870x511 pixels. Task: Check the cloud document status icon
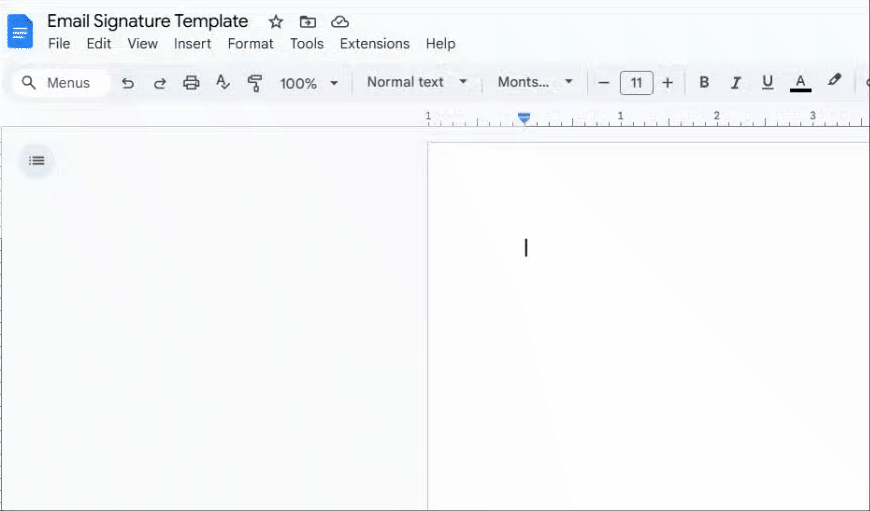point(340,22)
